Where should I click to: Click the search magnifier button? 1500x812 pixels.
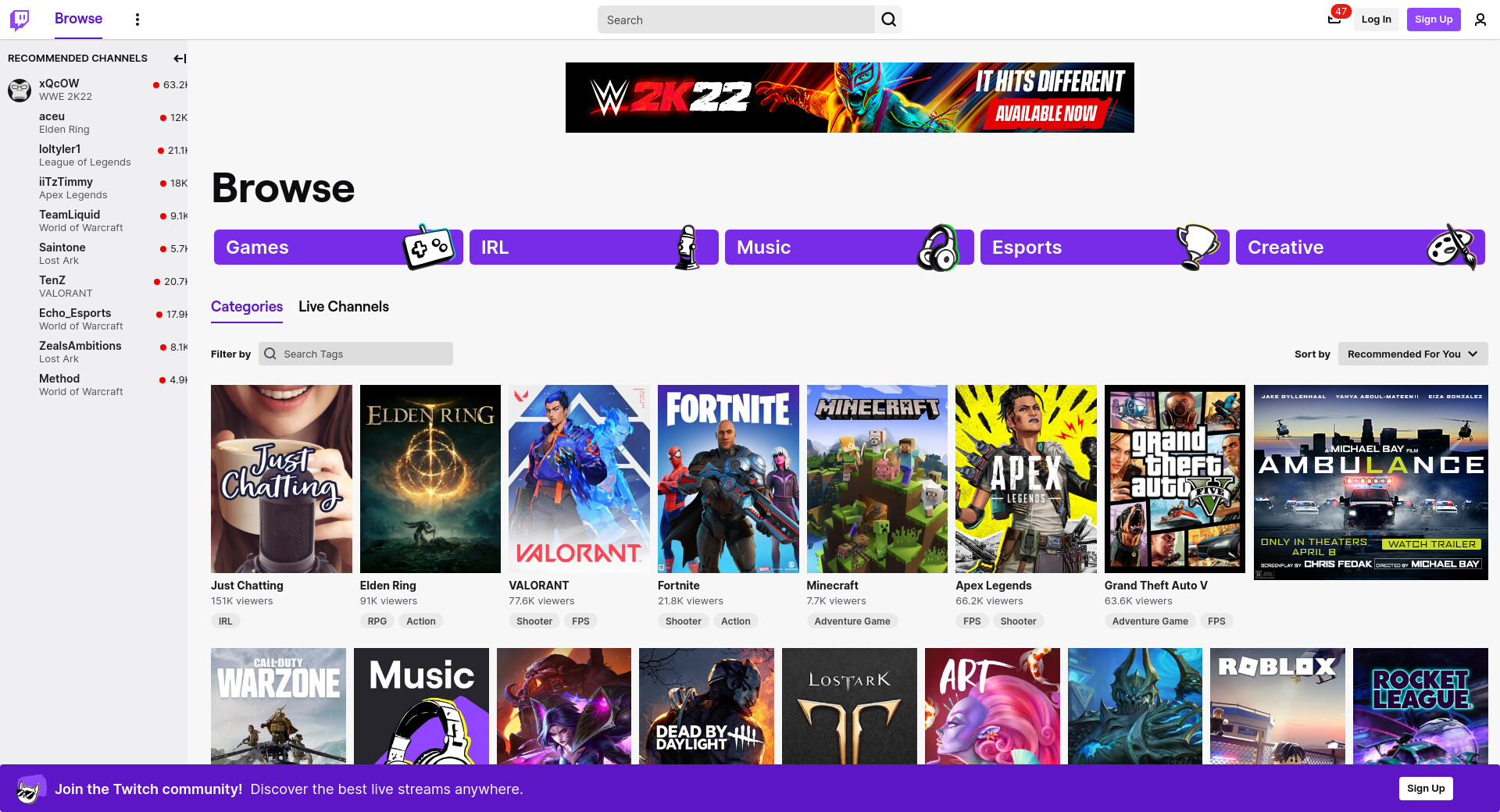[x=889, y=20]
